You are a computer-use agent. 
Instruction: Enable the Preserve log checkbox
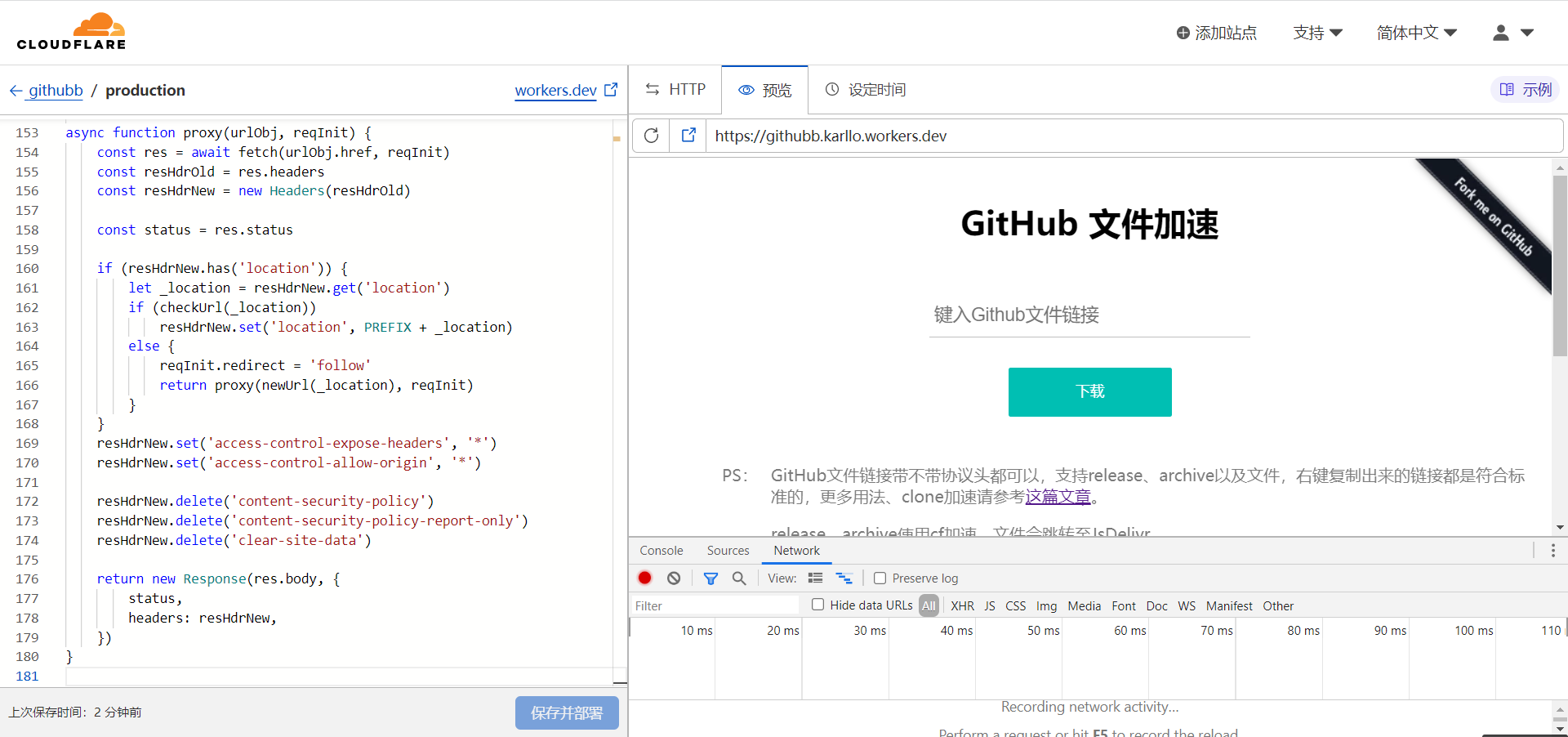coord(880,578)
